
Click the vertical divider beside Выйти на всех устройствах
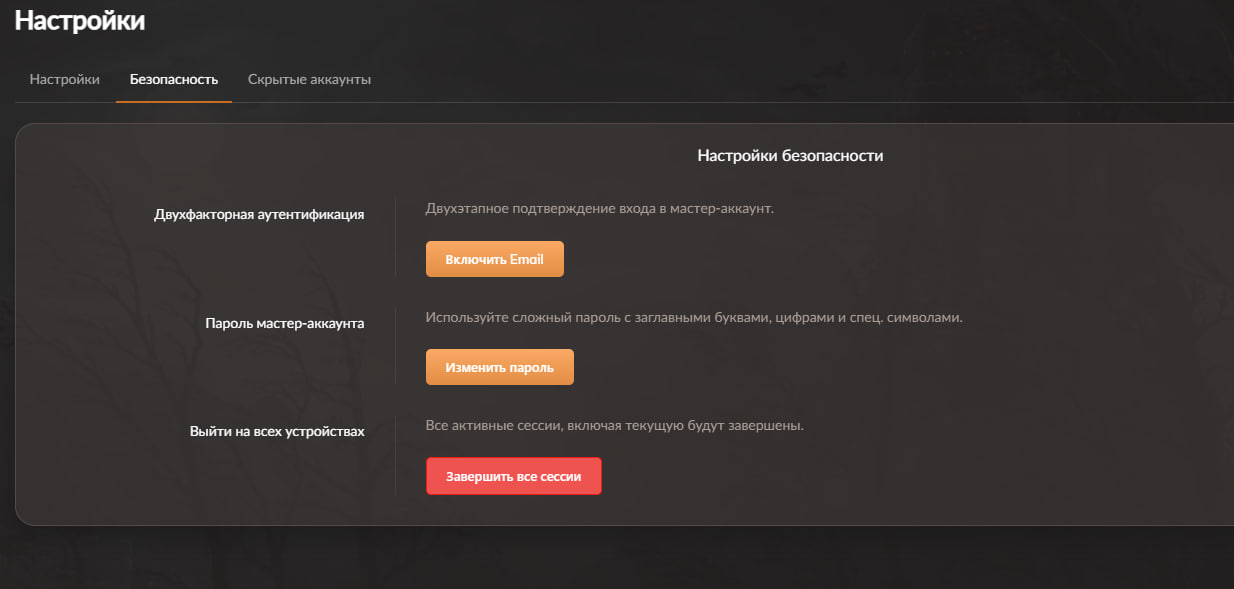point(396,454)
